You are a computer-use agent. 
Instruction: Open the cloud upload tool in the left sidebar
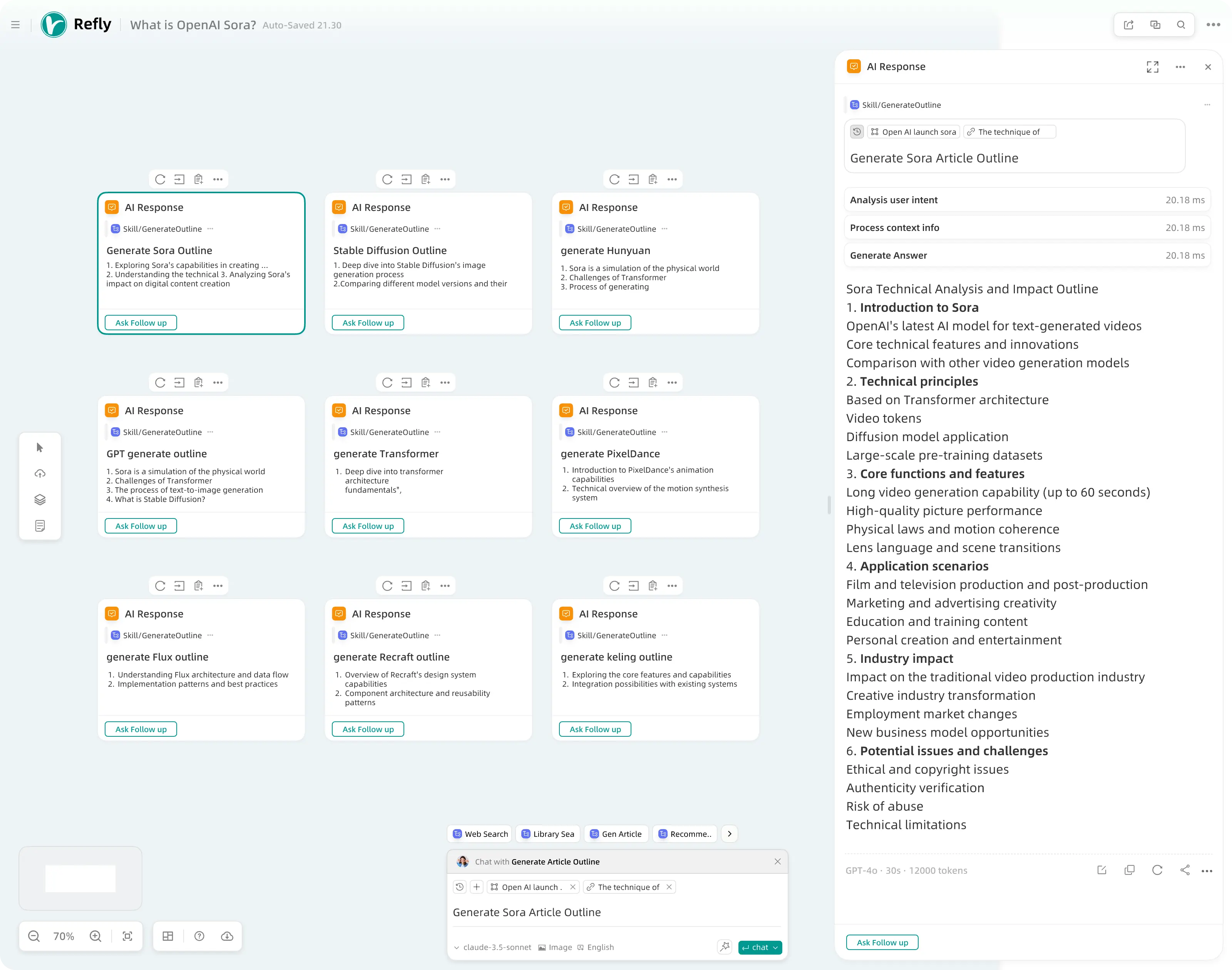(40, 473)
